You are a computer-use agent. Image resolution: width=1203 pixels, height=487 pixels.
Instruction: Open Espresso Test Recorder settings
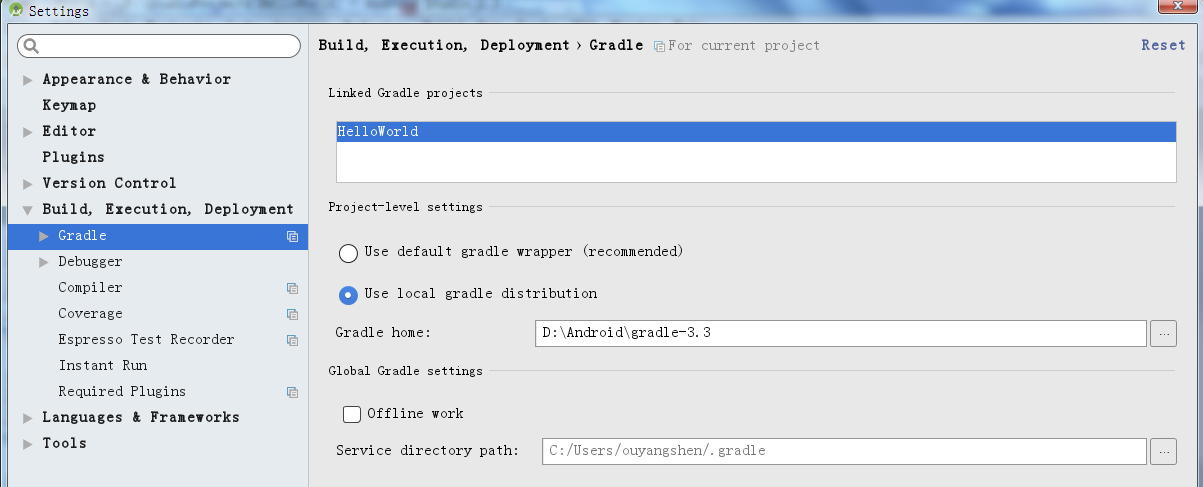pos(146,340)
